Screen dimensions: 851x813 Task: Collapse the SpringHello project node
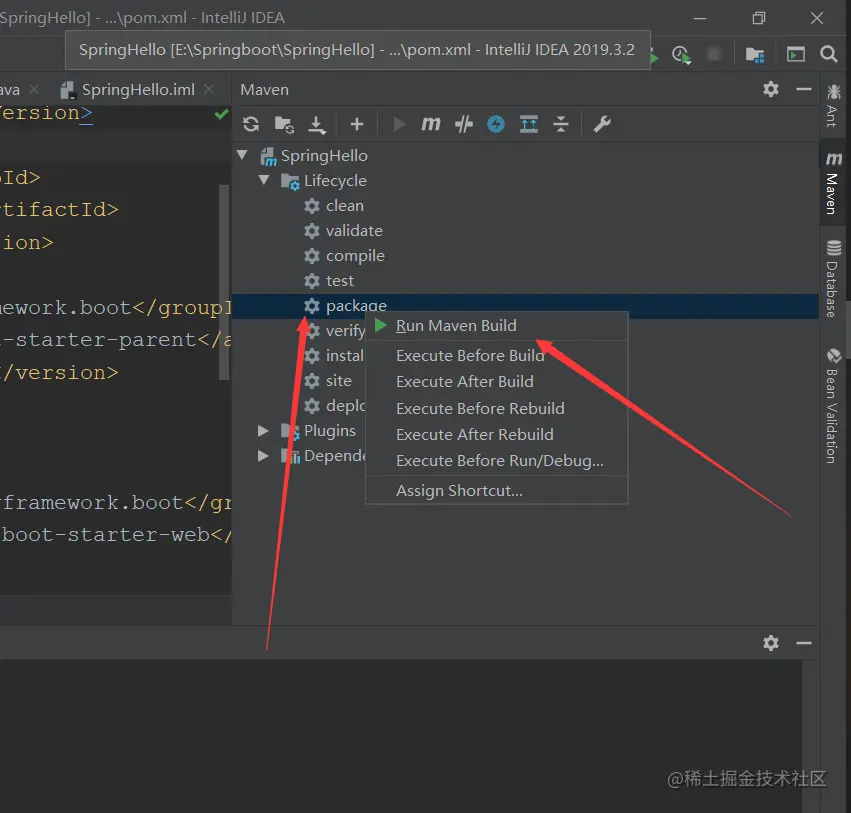coord(243,155)
